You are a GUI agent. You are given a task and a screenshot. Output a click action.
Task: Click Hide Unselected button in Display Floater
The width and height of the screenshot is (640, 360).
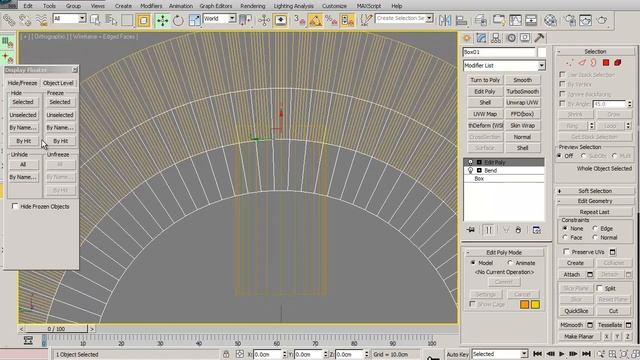click(x=23, y=115)
